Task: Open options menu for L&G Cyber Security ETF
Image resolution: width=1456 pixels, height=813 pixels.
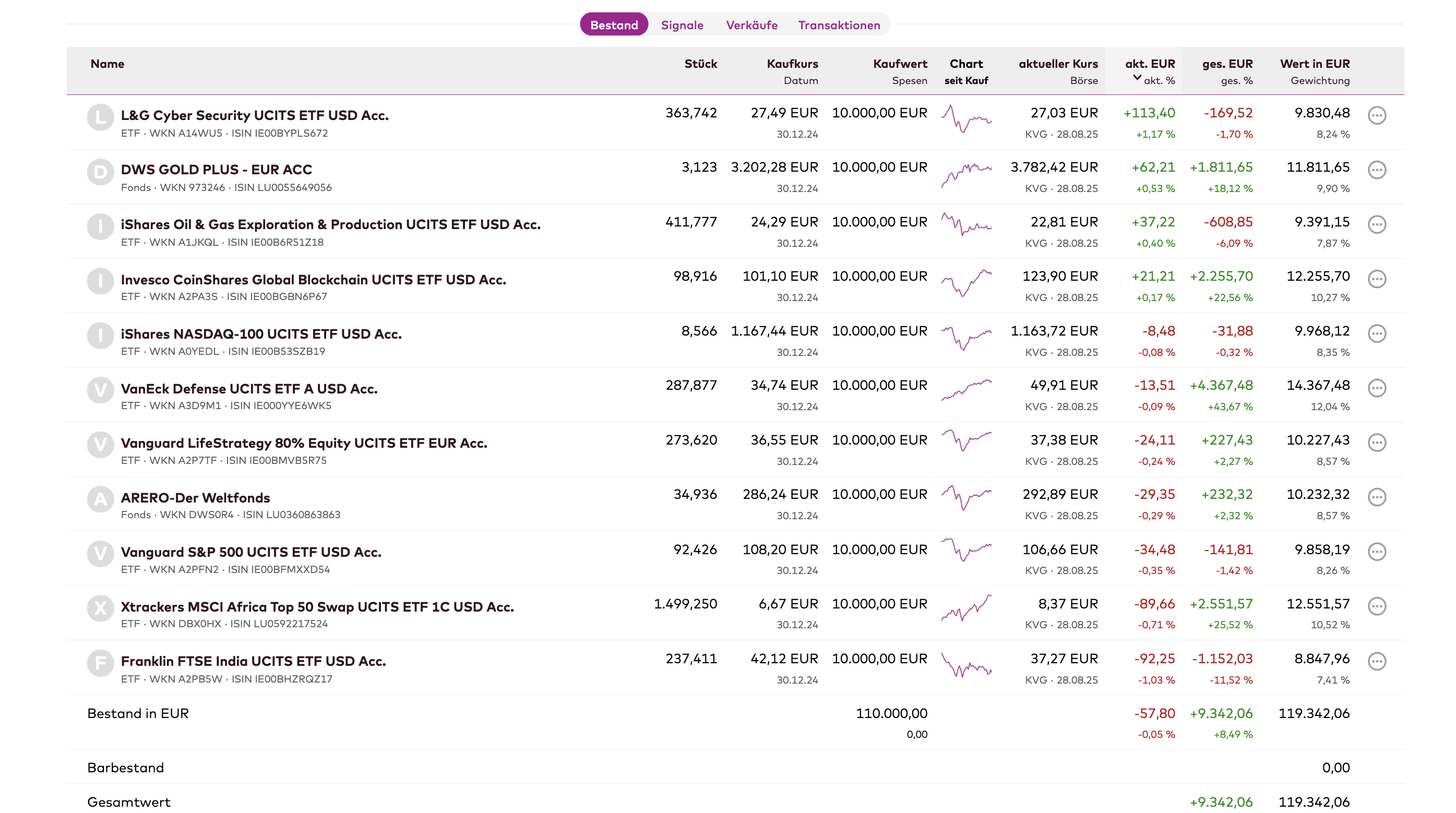Action: (1376, 115)
